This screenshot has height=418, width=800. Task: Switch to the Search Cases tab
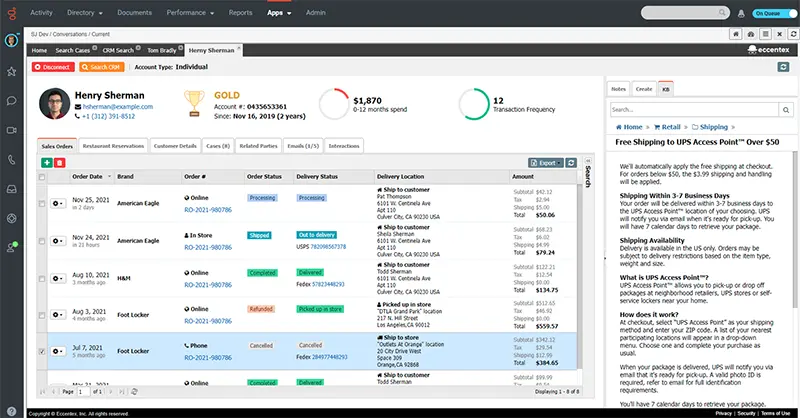[72, 51]
